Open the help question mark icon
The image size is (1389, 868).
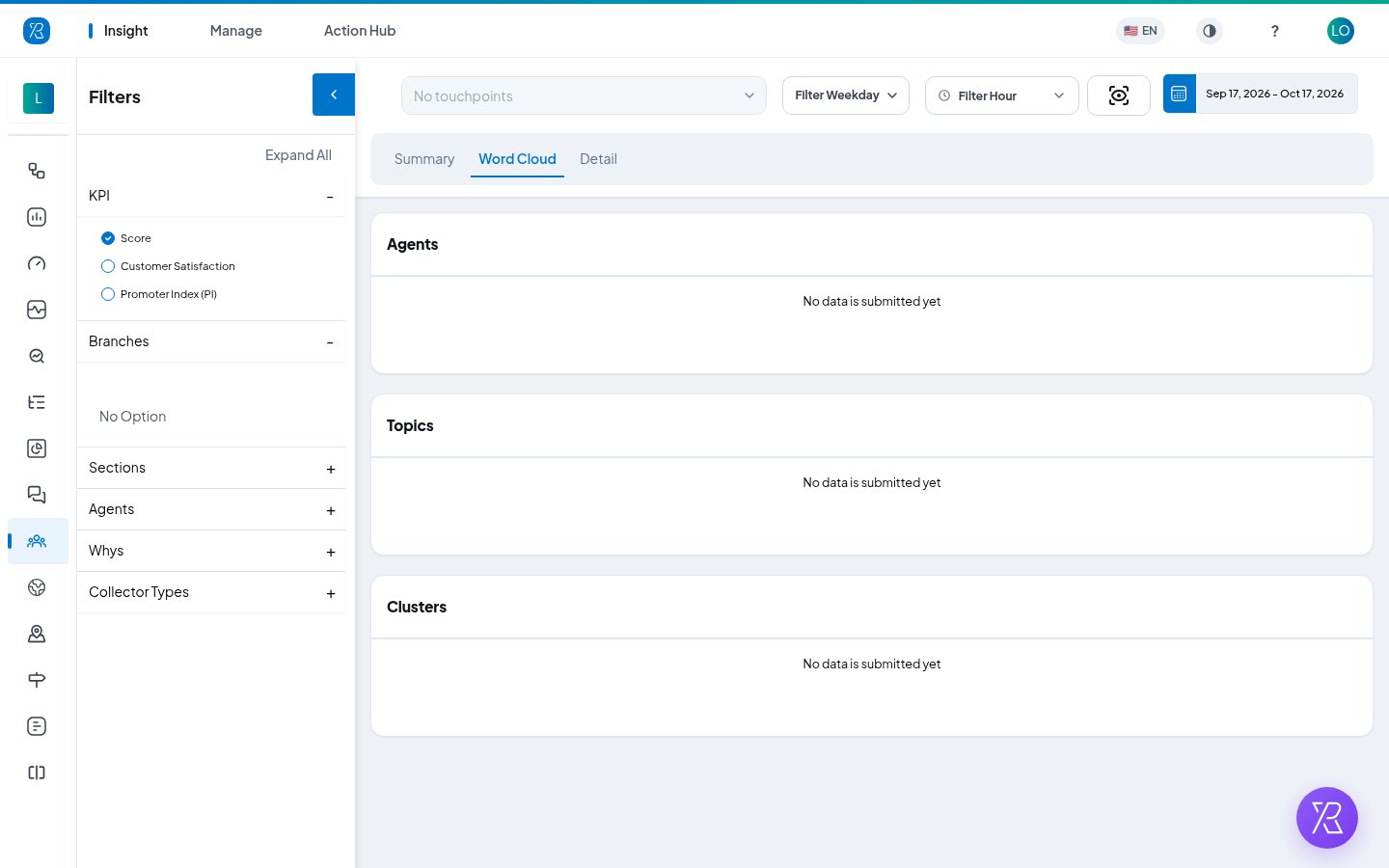pos(1275,31)
